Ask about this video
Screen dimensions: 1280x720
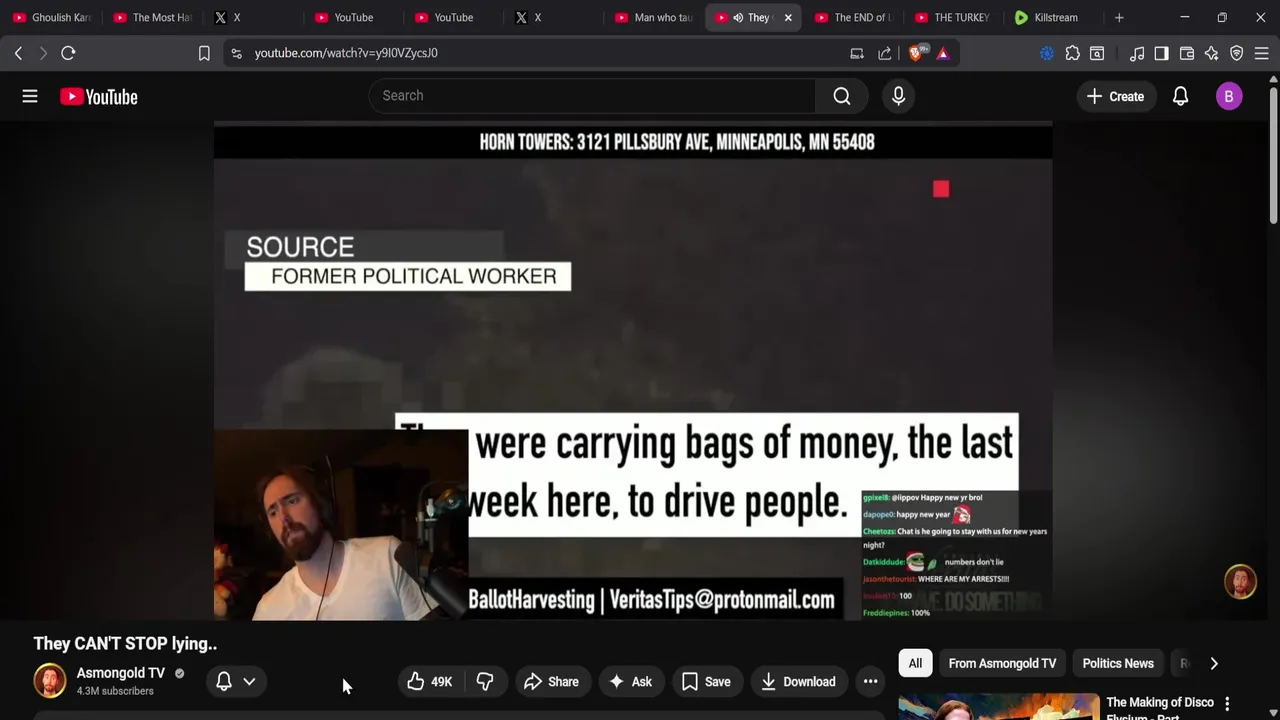click(630, 681)
